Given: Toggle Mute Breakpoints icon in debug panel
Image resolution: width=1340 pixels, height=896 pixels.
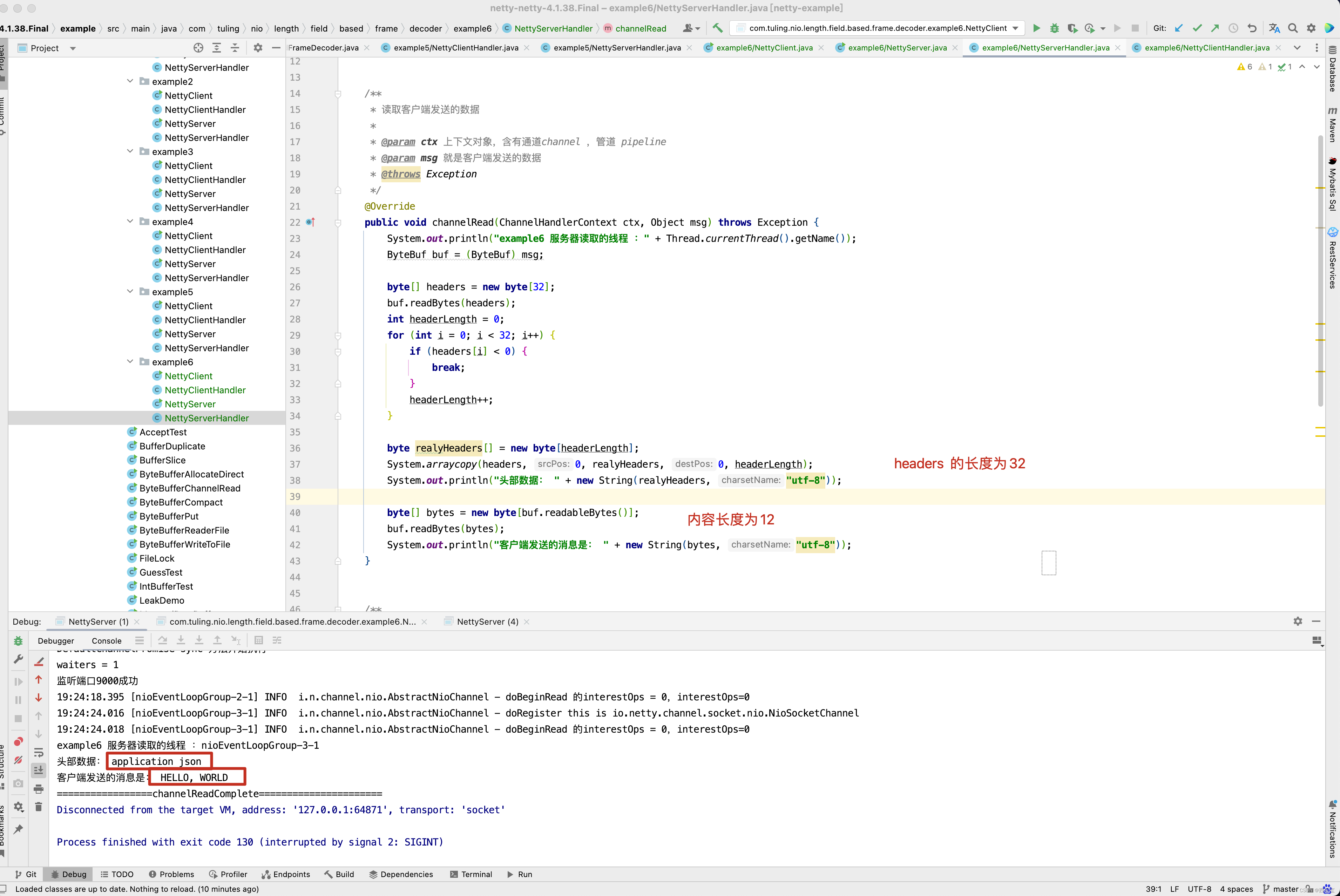Looking at the screenshot, I should tap(18, 761).
